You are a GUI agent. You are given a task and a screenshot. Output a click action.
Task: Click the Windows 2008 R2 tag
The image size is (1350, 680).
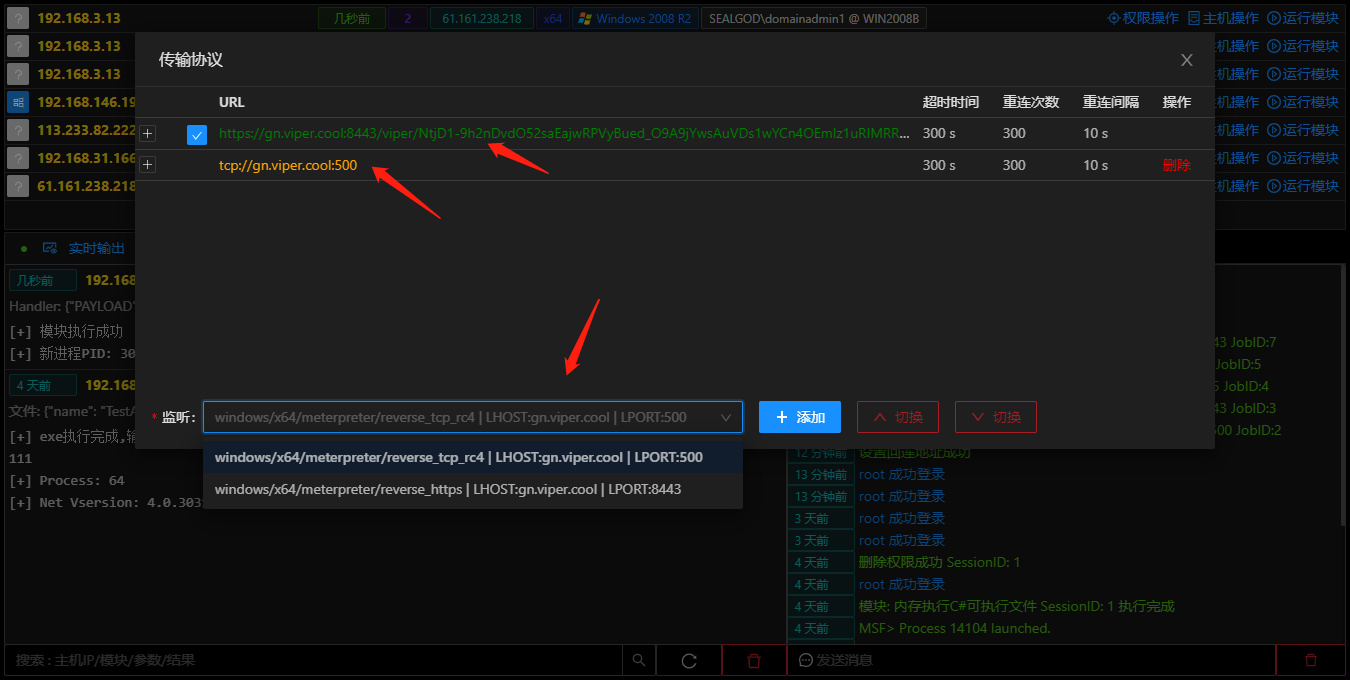point(635,18)
